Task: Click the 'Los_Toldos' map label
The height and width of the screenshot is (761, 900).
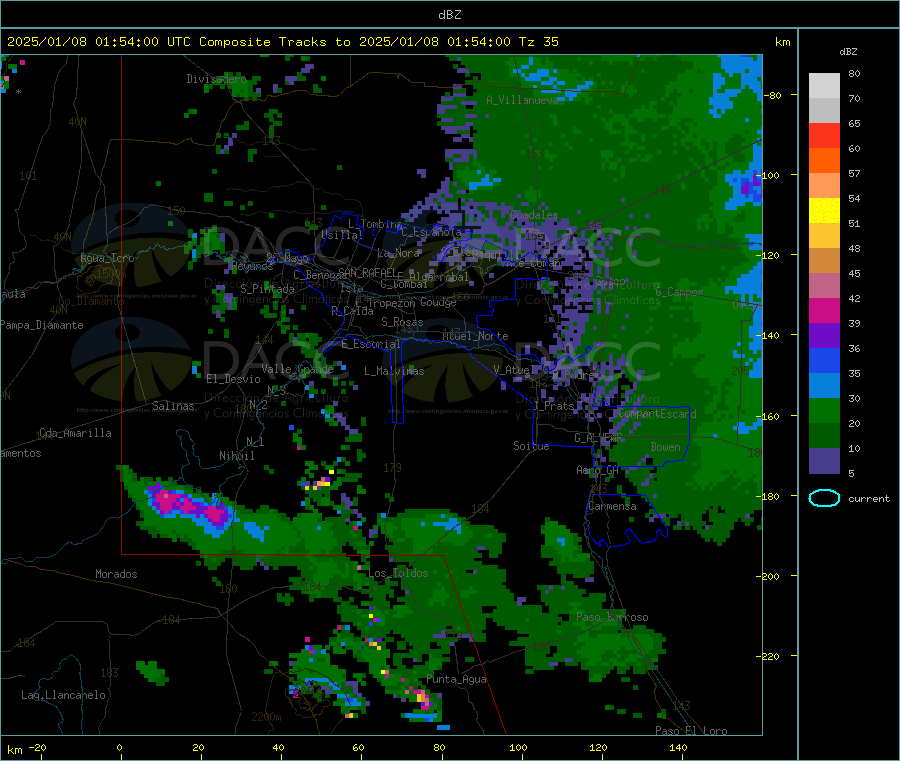Action: pos(398,573)
